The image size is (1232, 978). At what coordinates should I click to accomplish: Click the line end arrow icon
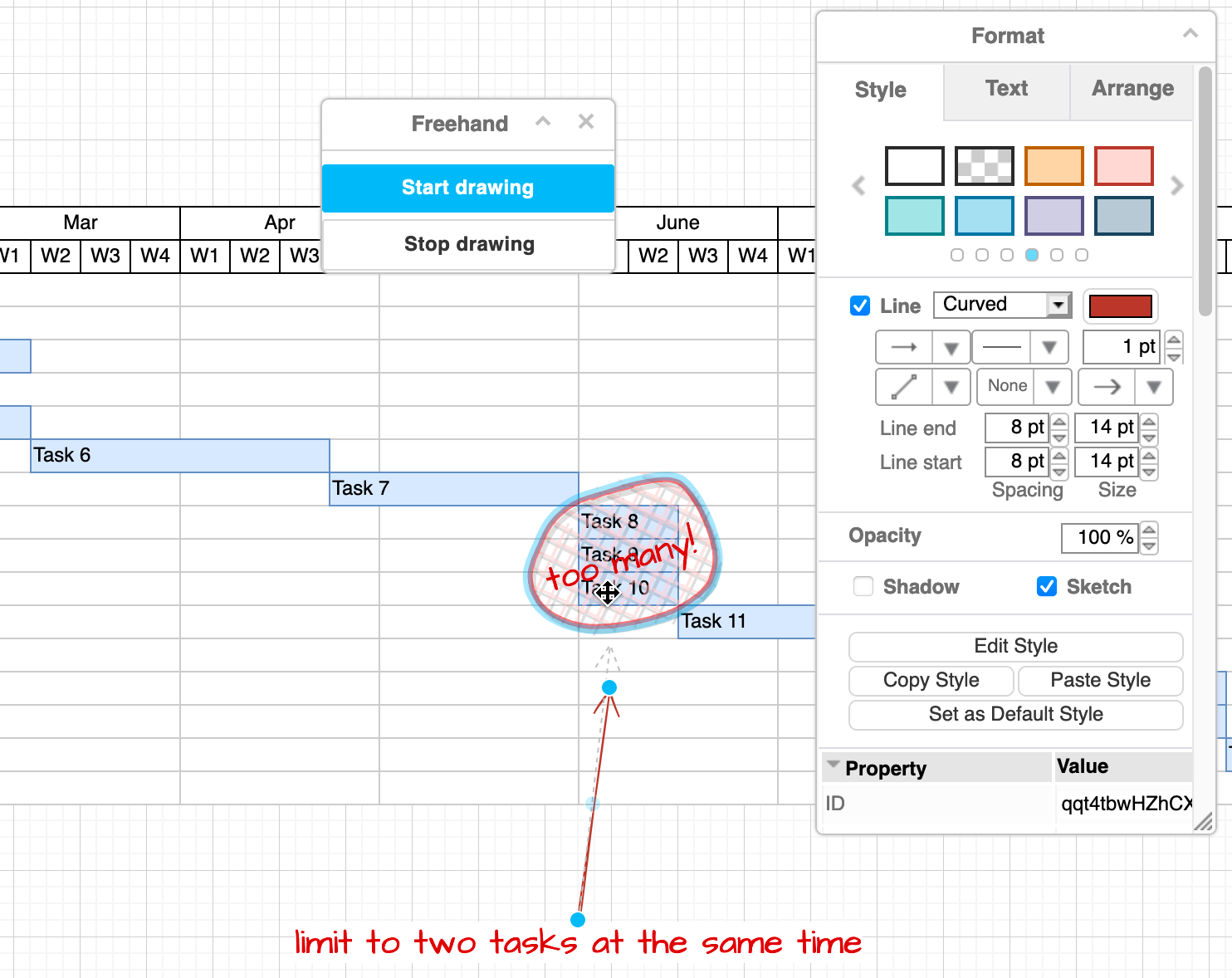click(x=1108, y=387)
